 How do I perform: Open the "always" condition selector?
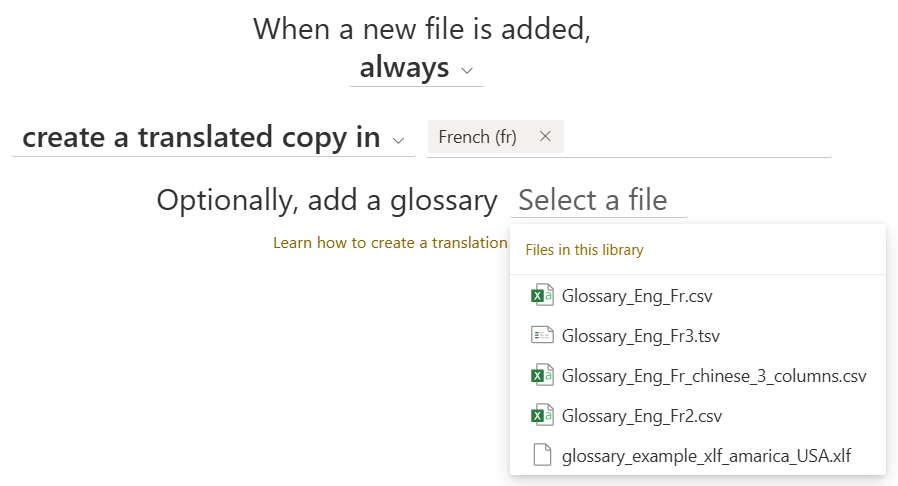404,69
